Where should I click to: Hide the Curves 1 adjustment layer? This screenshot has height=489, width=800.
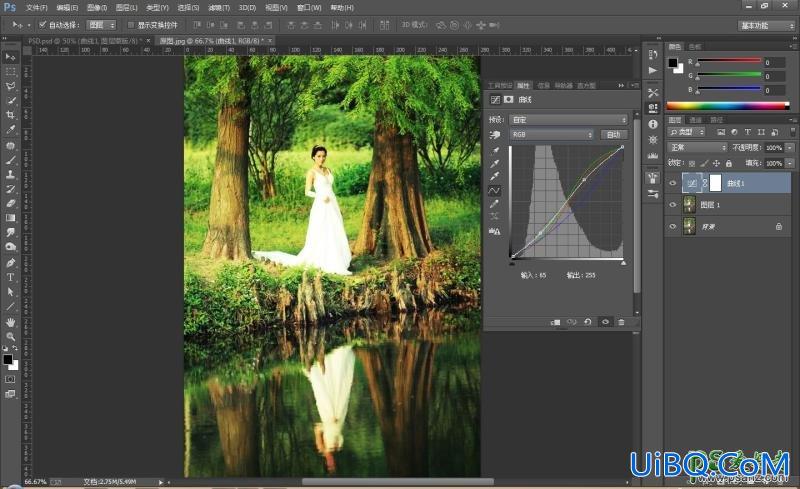pos(672,183)
